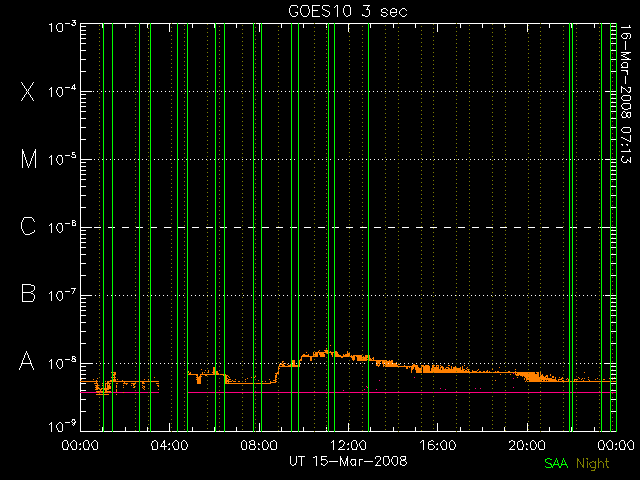Click the M flare class label
The height and width of the screenshot is (480, 640).
29,159
